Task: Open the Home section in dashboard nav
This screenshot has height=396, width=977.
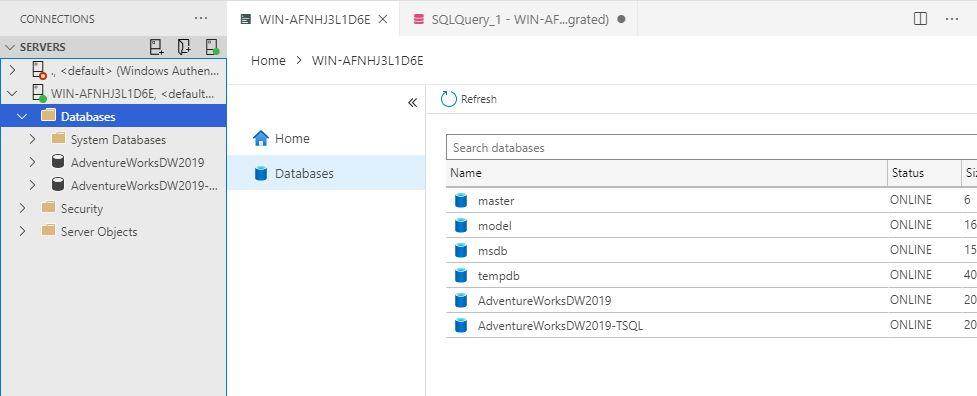Action: (x=326, y=138)
